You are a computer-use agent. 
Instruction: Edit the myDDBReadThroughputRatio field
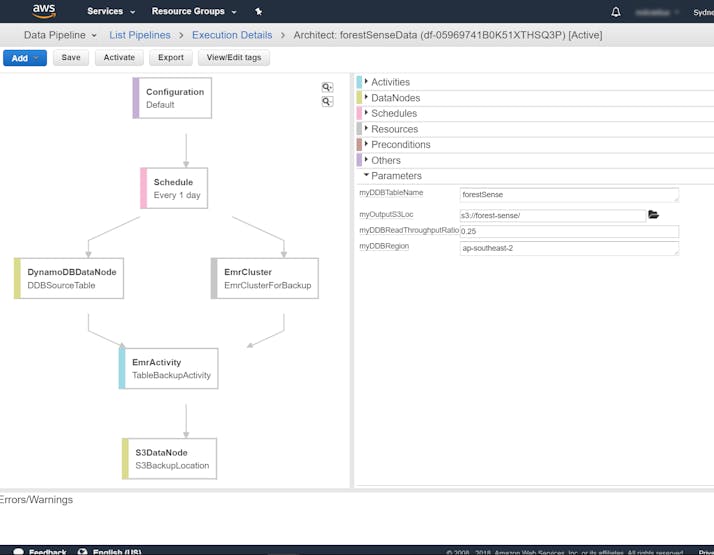click(x=569, y=231)
